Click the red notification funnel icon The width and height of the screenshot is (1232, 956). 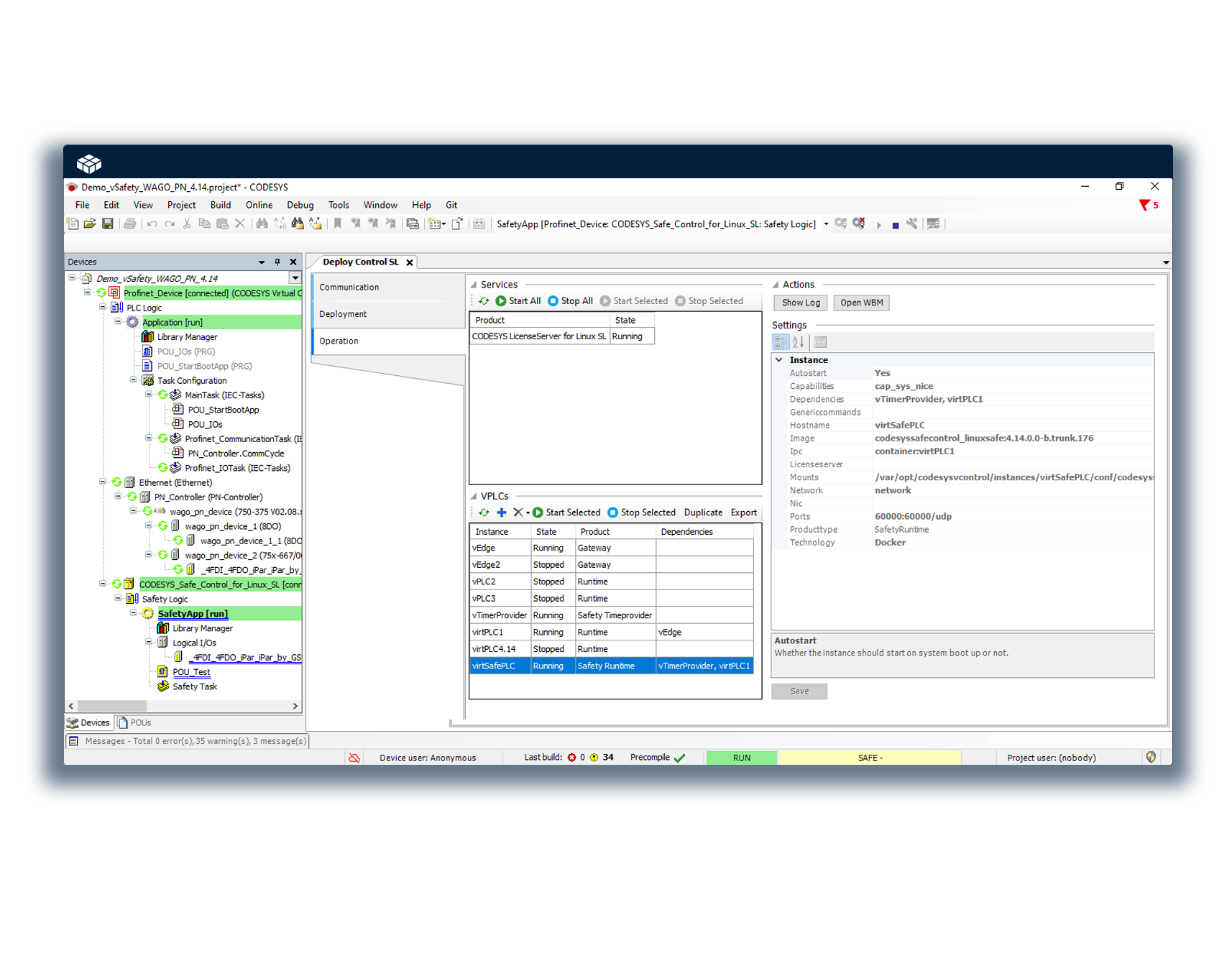pyautogui.click(x=1145, y=205)
